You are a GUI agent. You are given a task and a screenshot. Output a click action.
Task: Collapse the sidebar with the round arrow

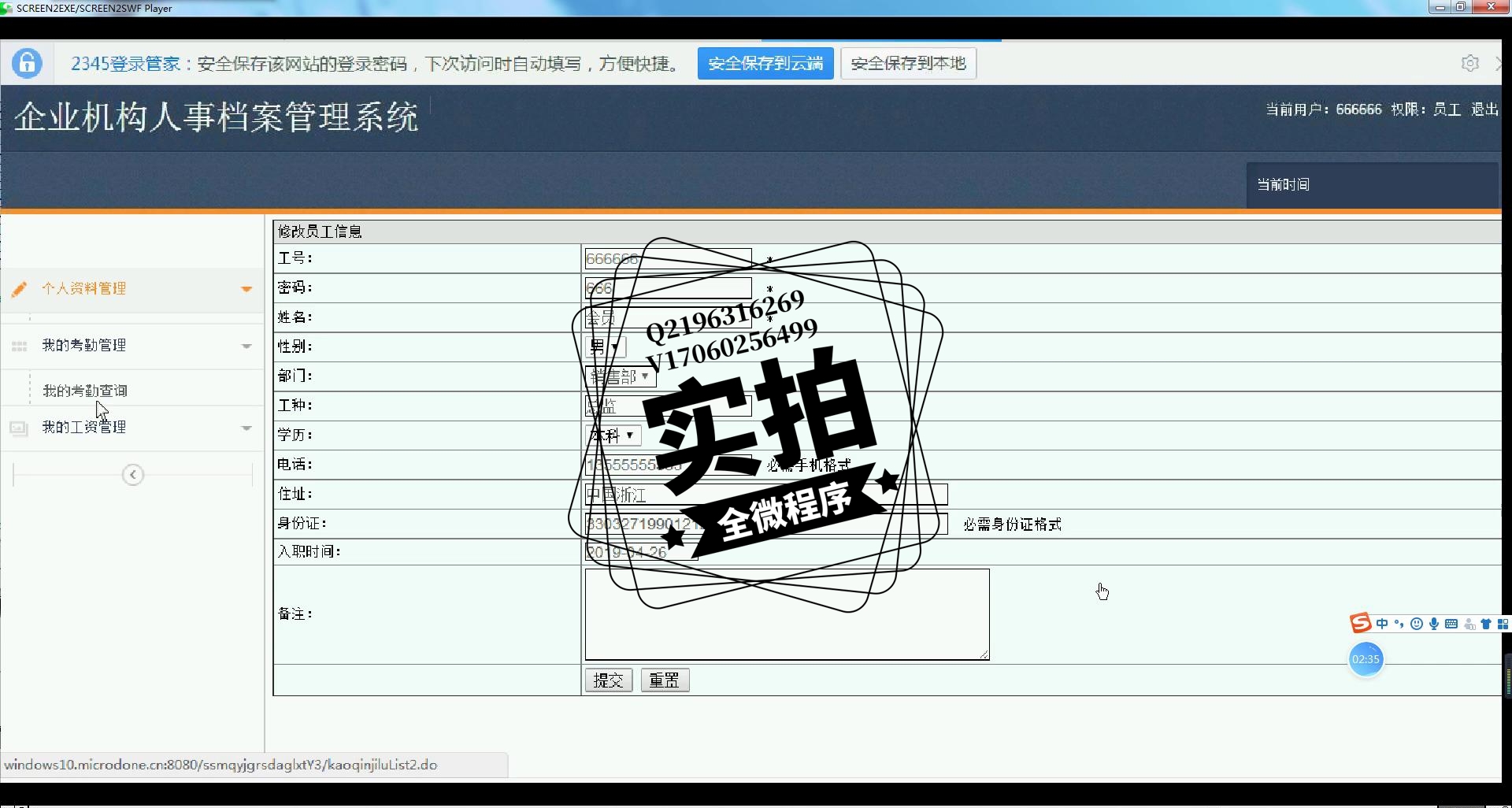tap(133, 475)
